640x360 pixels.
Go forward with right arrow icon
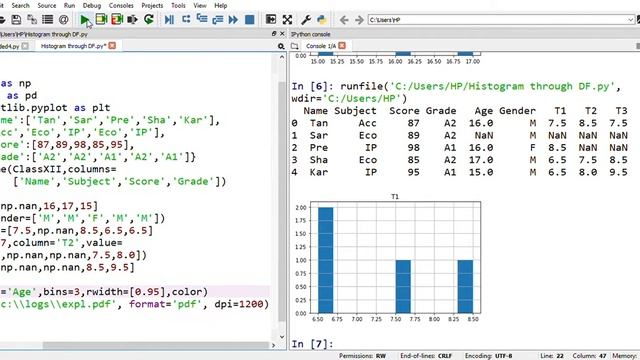coord(359,20)
